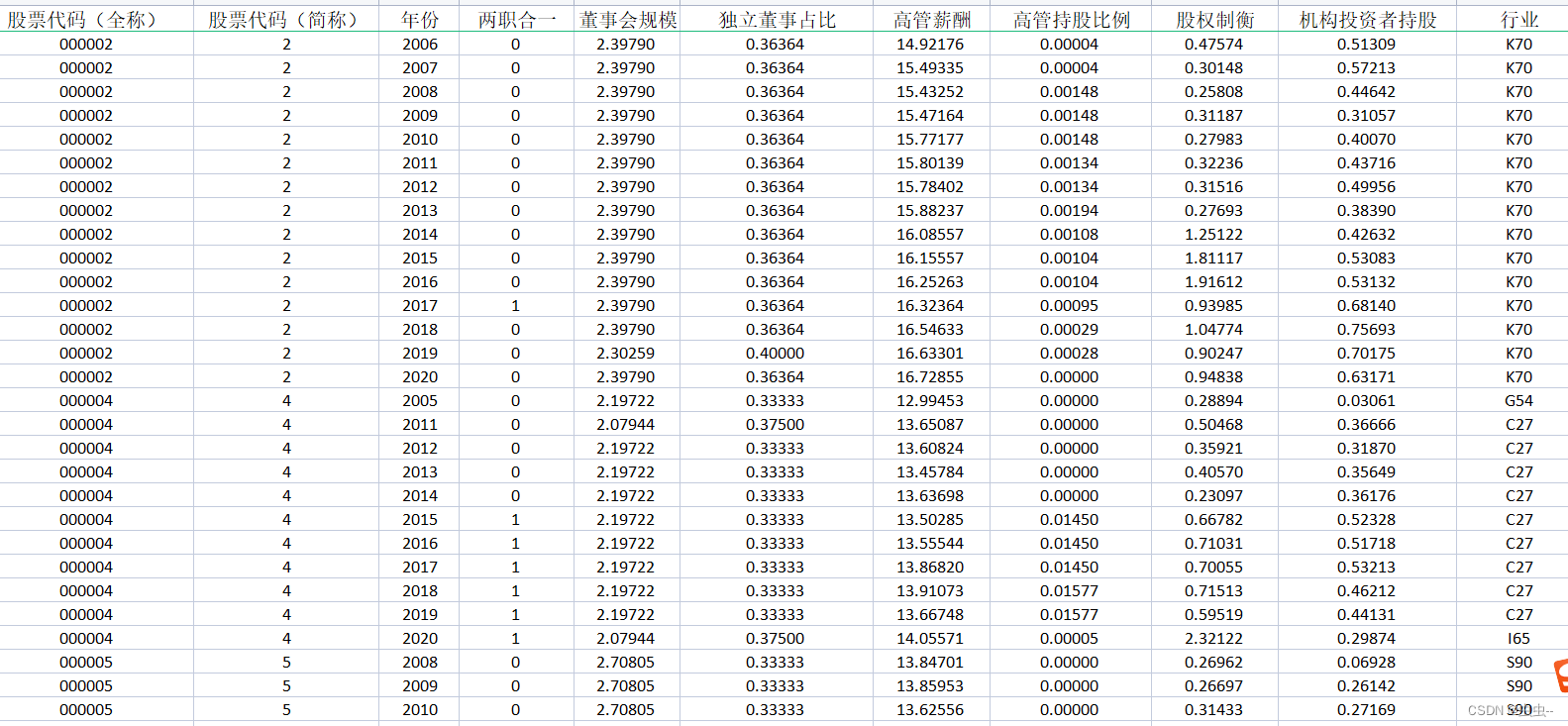This screenshot has width=1568, height=726.
Task: Click the cell showing 16.72855
Action: [931, 377]
